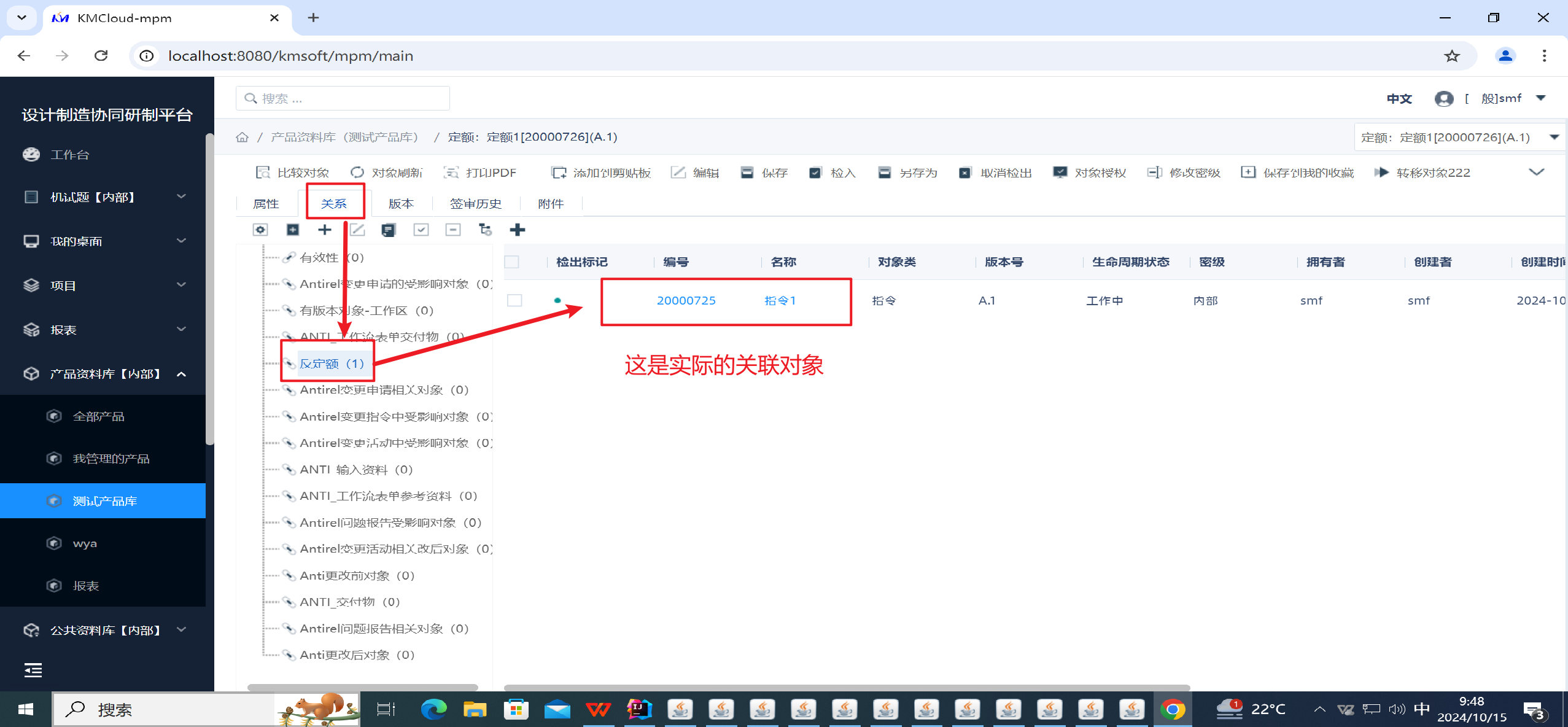The height and width of the screenshot is (727, 1568).
Task: Click the 检入 toolbar button
Action: [833, 173]
